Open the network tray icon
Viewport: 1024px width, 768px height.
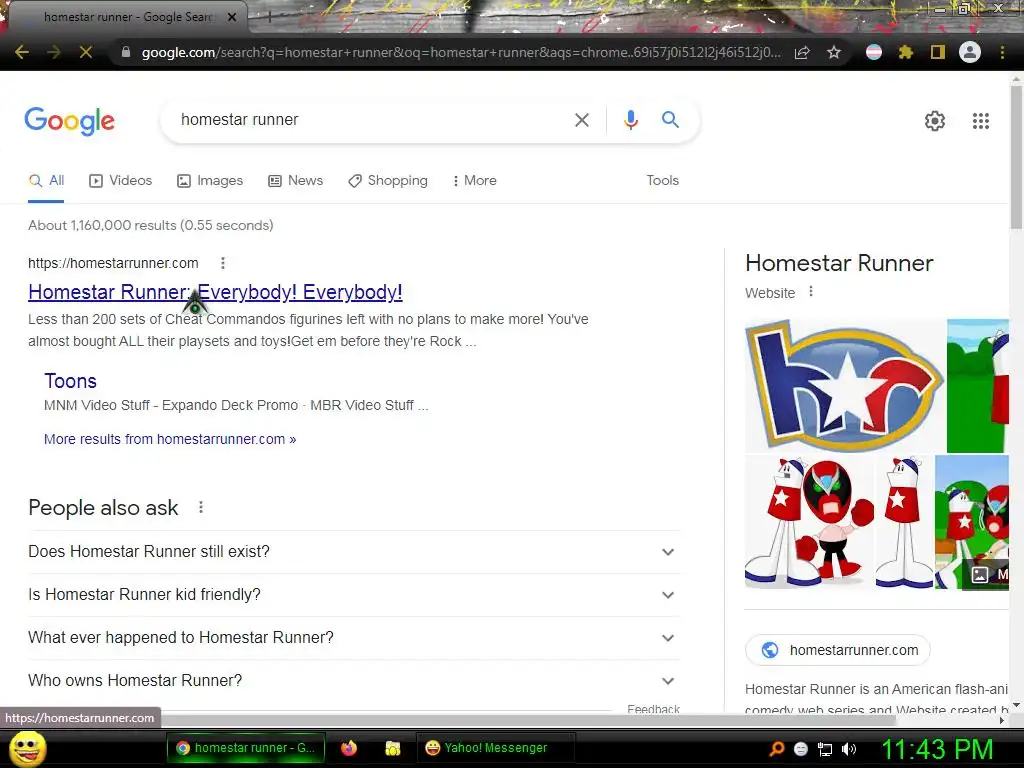click(x=825, y=749)
